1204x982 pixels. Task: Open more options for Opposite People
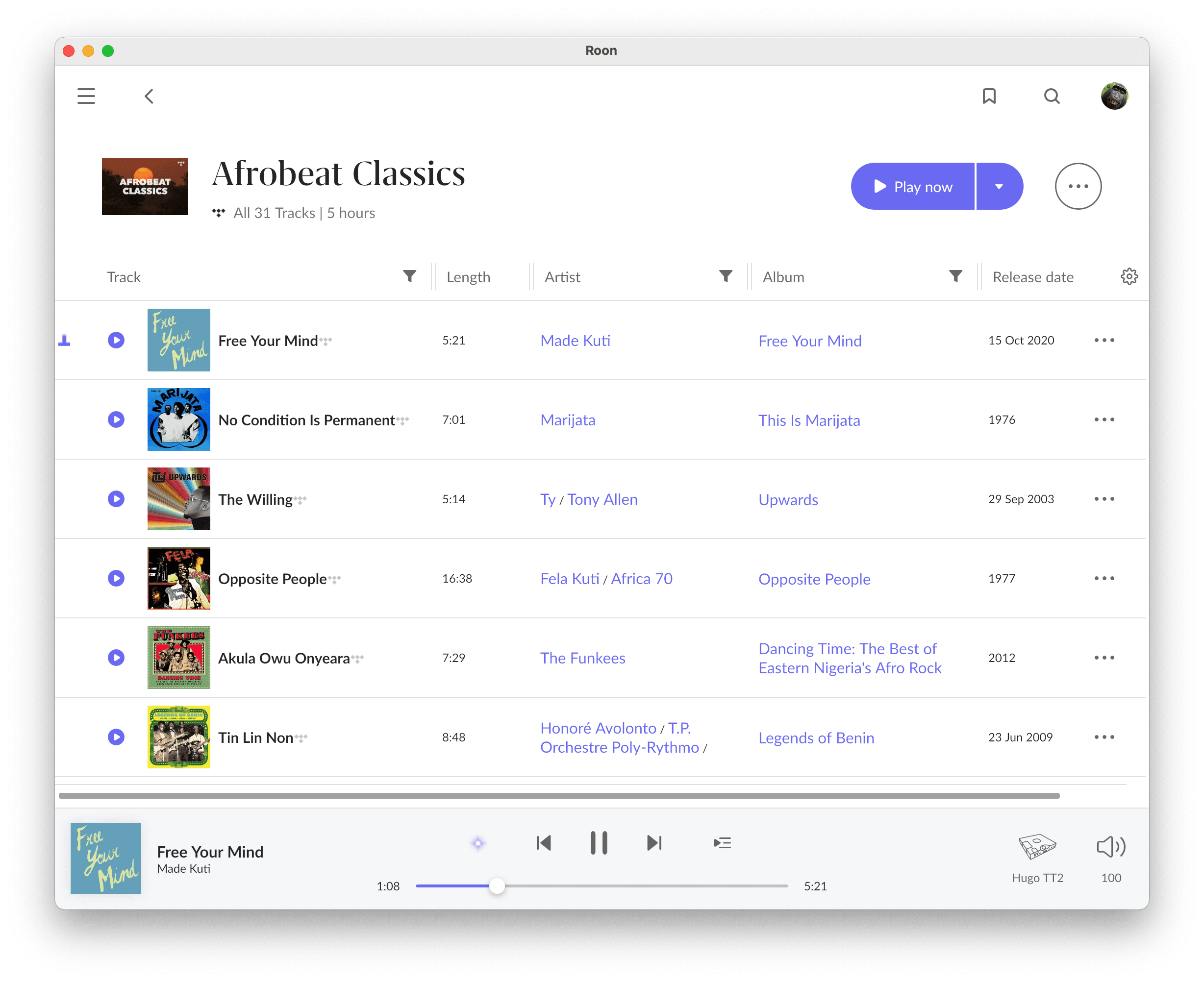click(1104, 578)
